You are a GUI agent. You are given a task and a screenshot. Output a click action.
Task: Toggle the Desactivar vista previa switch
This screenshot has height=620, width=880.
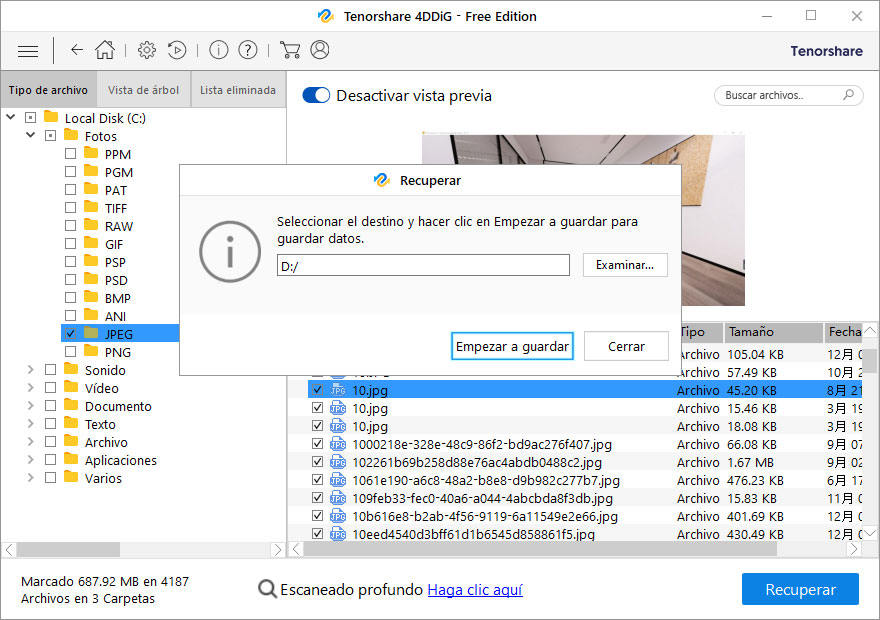point(316,95)
